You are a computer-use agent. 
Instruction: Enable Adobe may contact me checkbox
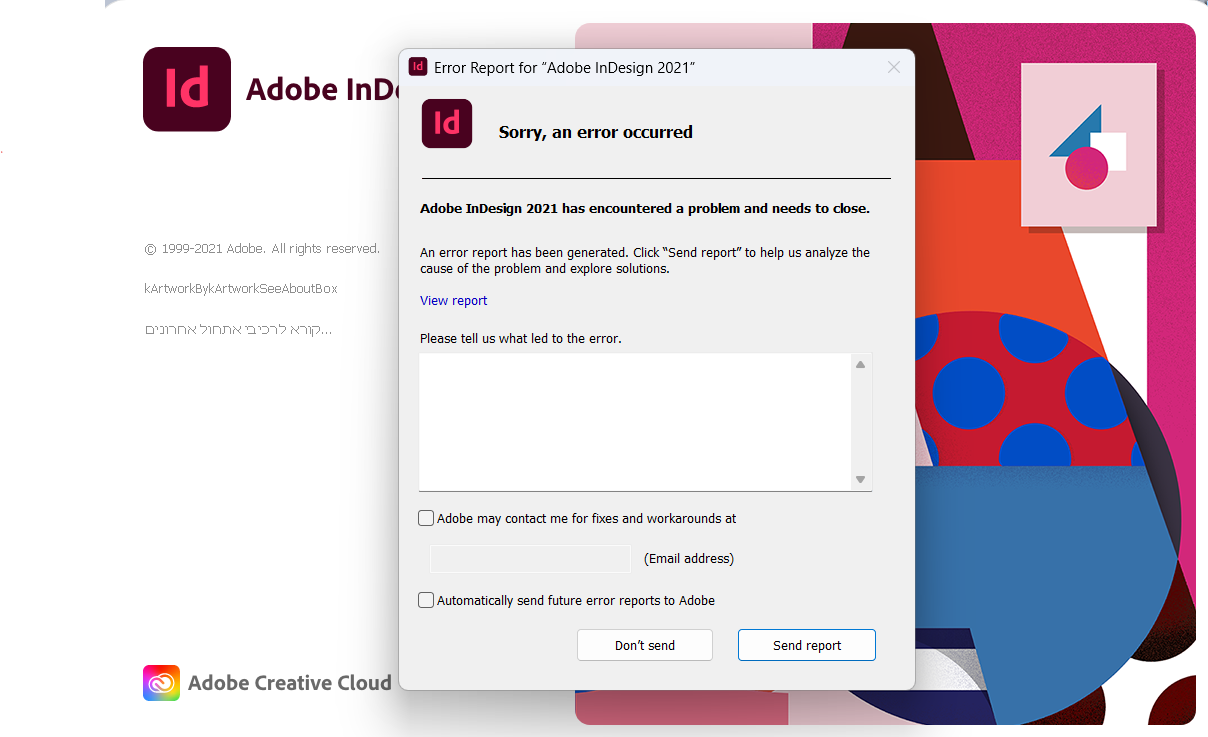tap(426, 518)
